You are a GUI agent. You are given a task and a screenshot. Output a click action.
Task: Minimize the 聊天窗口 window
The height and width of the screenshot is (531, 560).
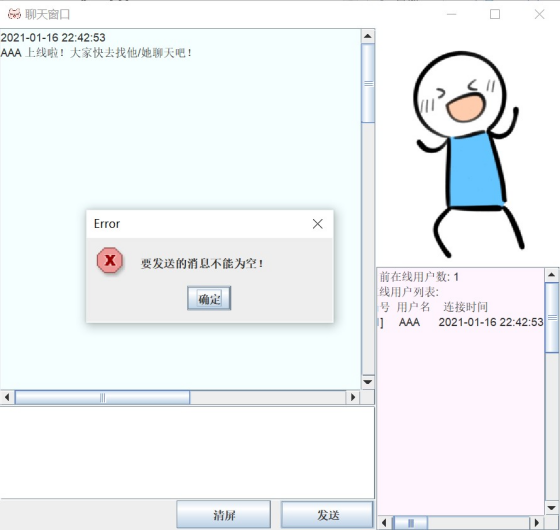click(x=451, y=14)
